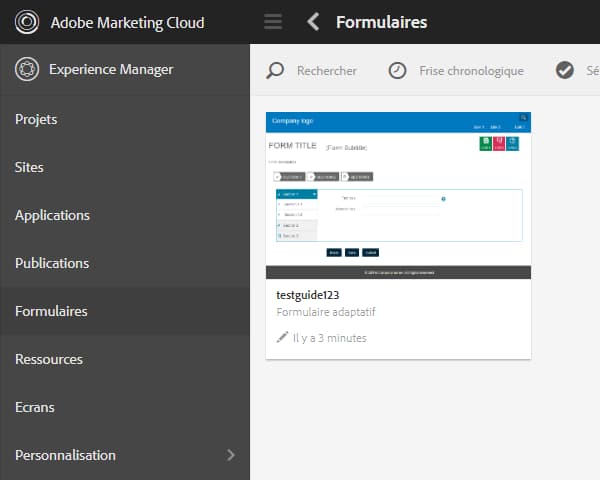The height and width of the screenshot is (480, 600).
Task: Click the Rechercher search label
Action: [x=326, y=70]
